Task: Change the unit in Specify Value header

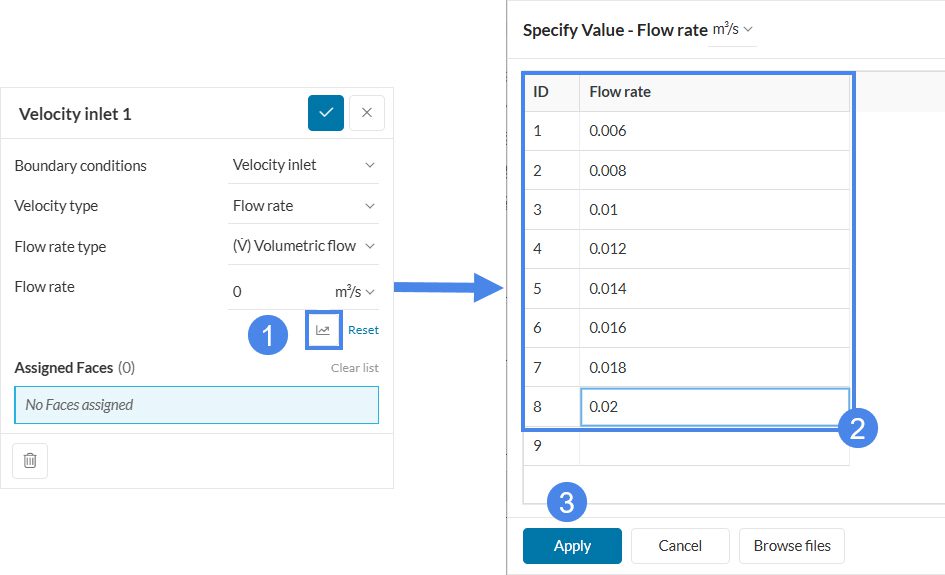Action: 732,30
